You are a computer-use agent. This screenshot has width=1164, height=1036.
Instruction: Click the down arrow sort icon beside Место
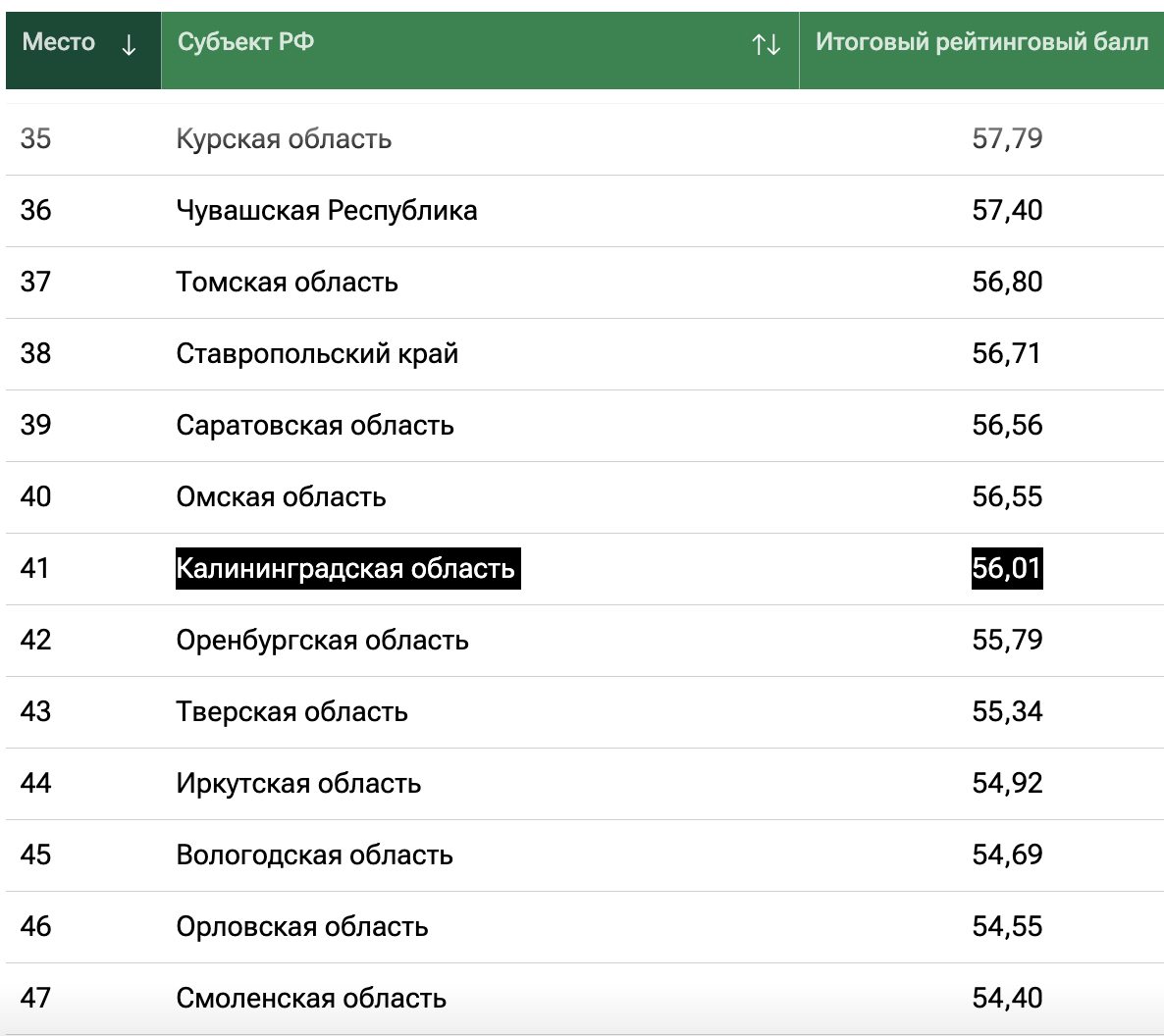(129, 44)
